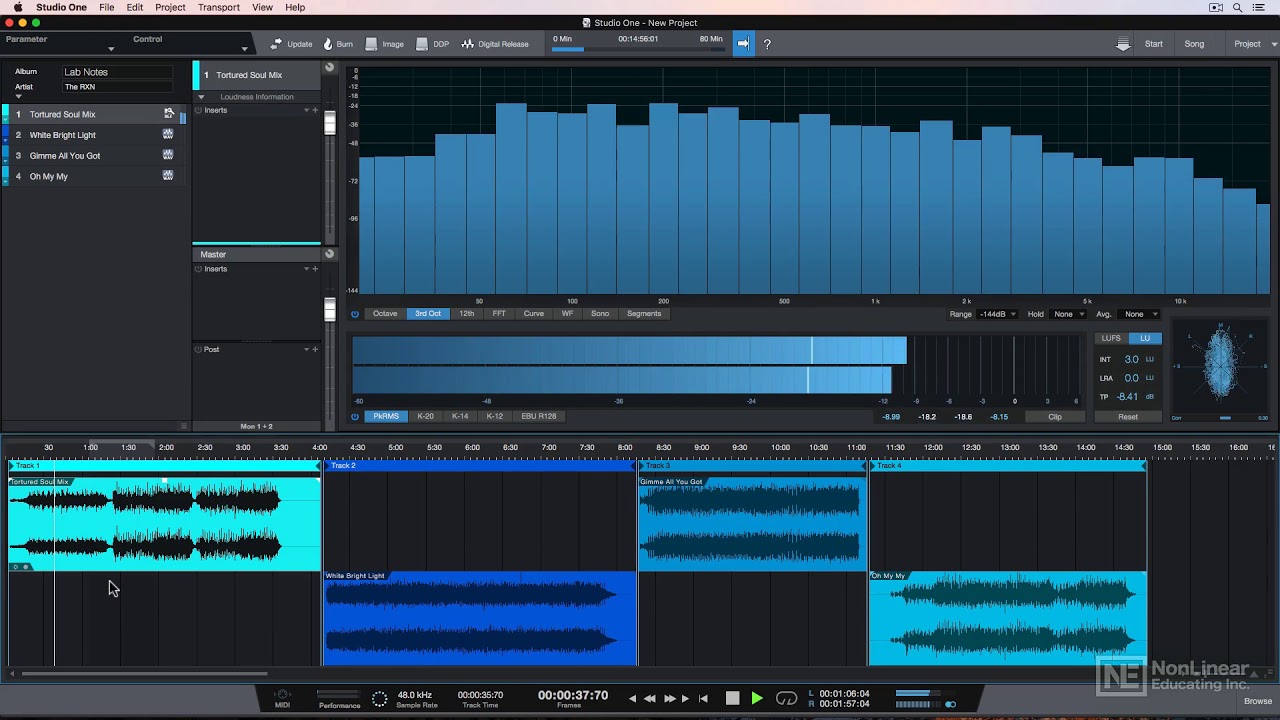
Task: Toggle the Loop playback icon
Action: [787, 698]
